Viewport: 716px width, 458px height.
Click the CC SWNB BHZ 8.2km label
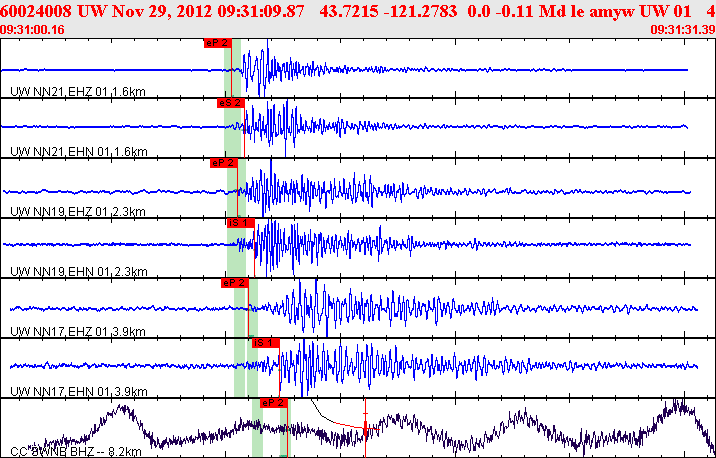[x=76, y=452]
